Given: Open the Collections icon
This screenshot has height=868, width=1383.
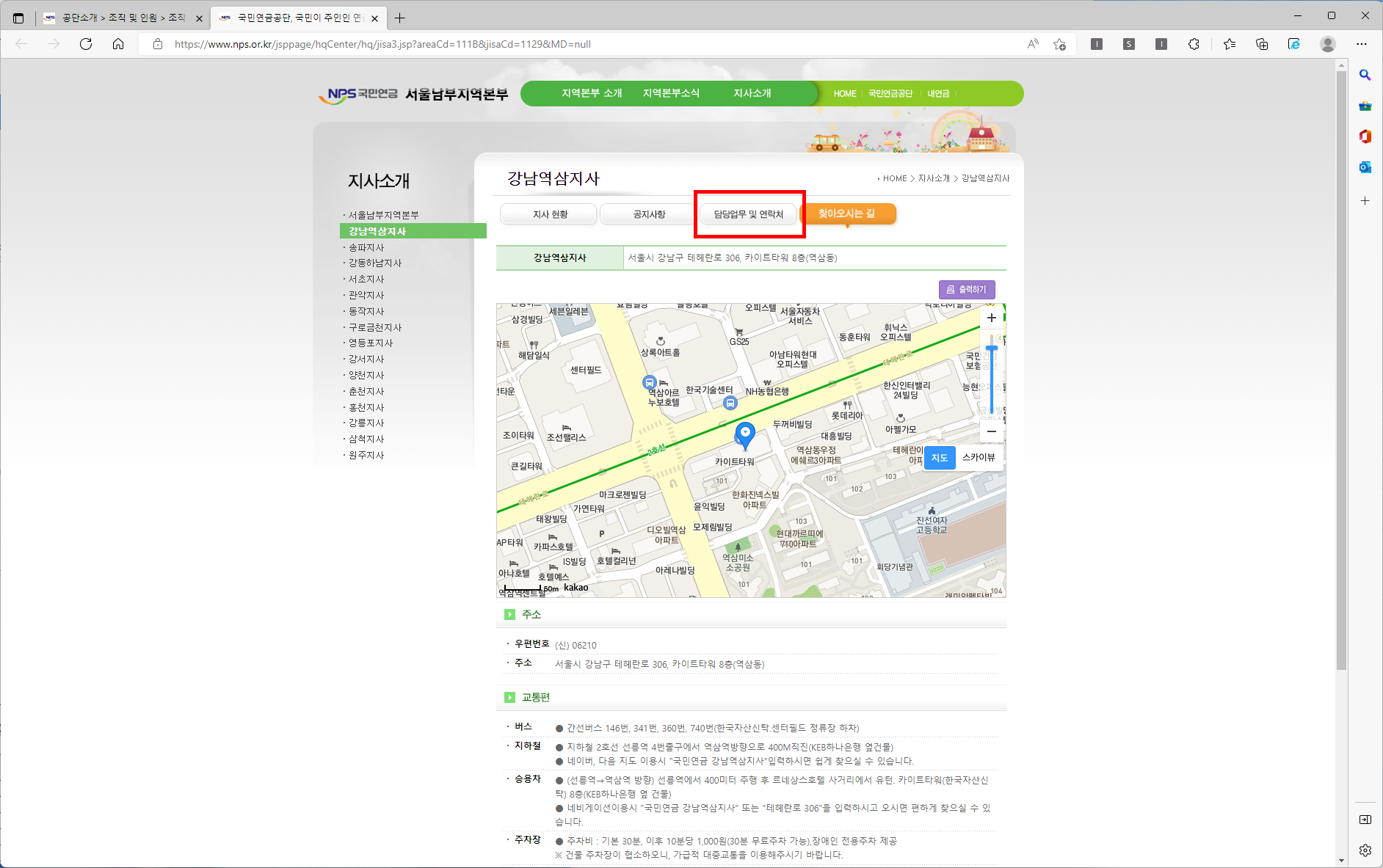Looking at the screenshot, I should (x=1262, y=44).
